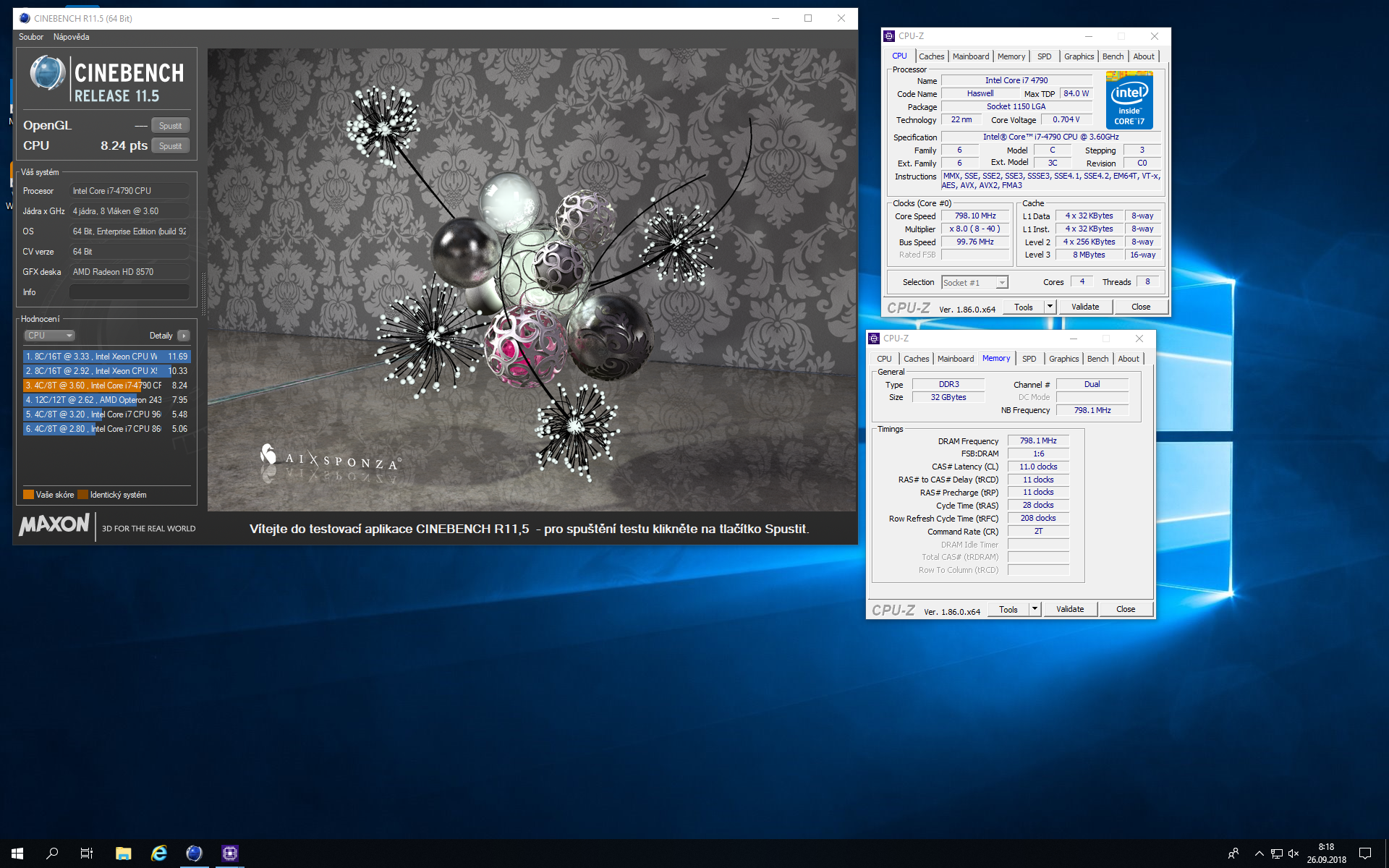Click Tools button in top CPU-Z

1024,307
